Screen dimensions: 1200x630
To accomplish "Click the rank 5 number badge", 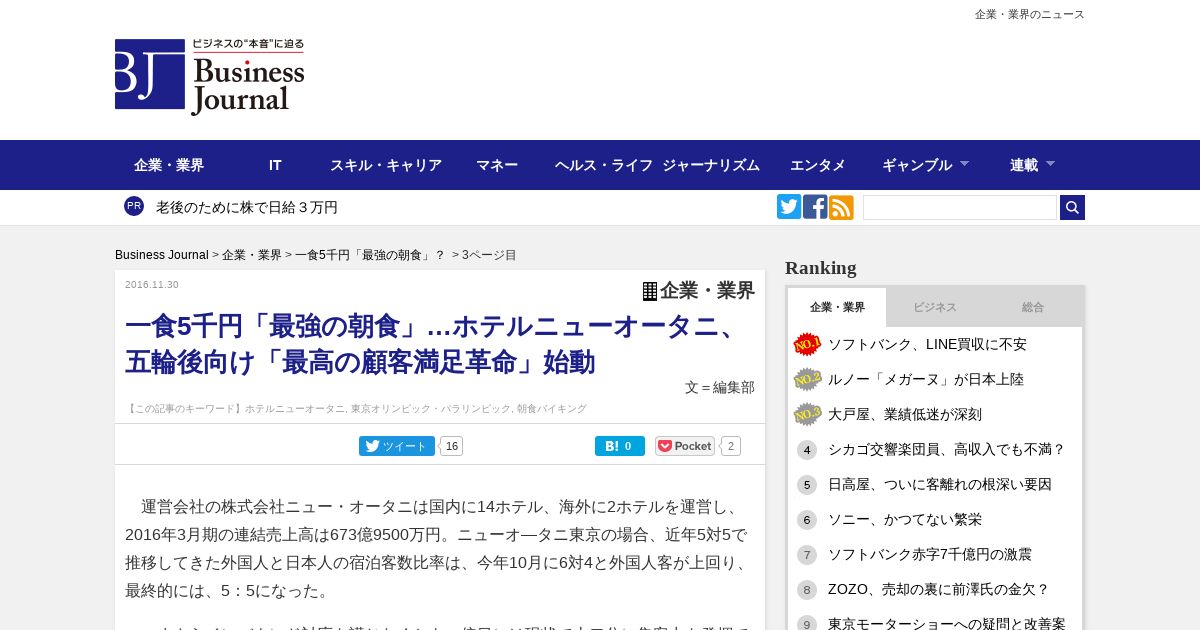I will [807, 485].
